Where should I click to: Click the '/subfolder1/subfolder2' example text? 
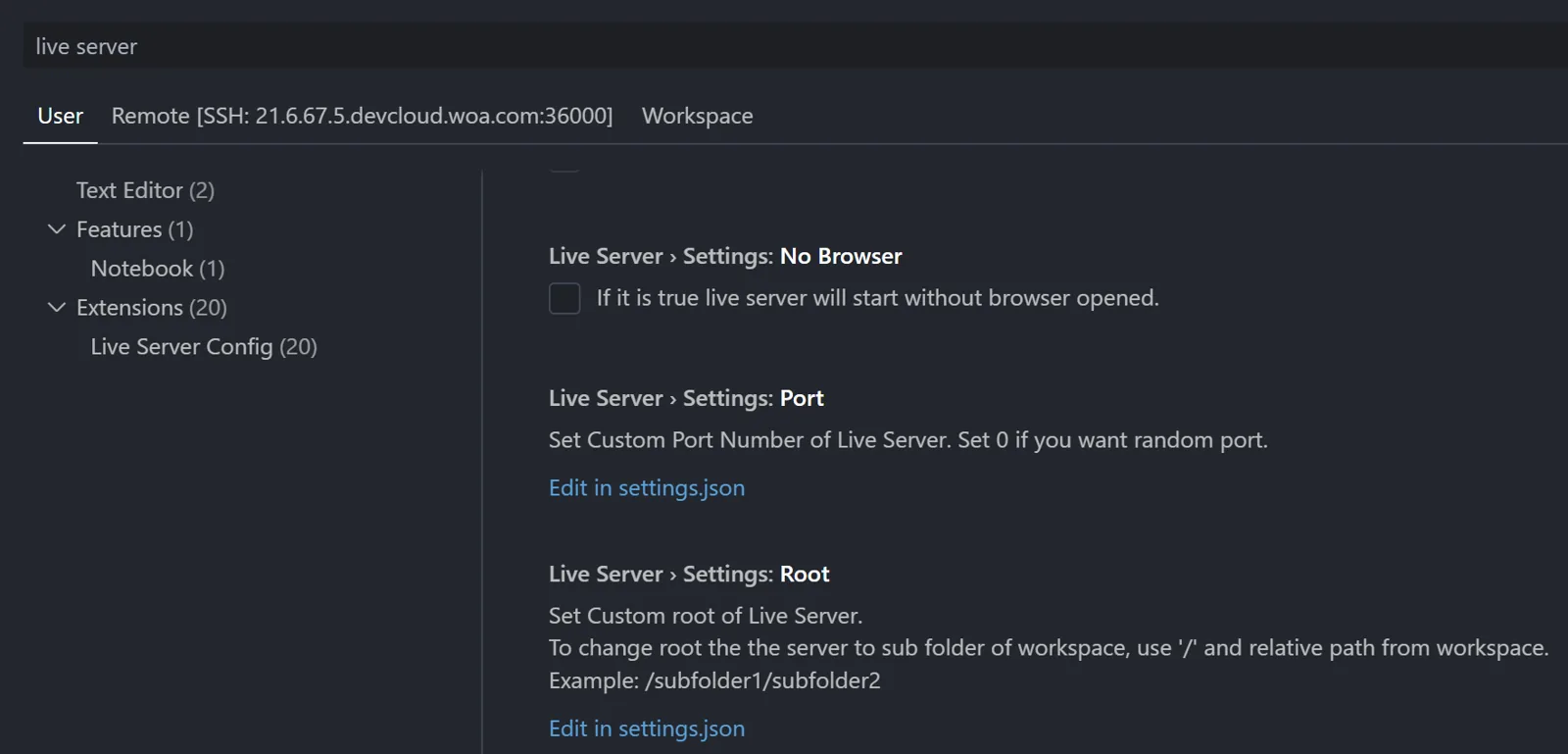pyautogui.click(x=762, y=680)
